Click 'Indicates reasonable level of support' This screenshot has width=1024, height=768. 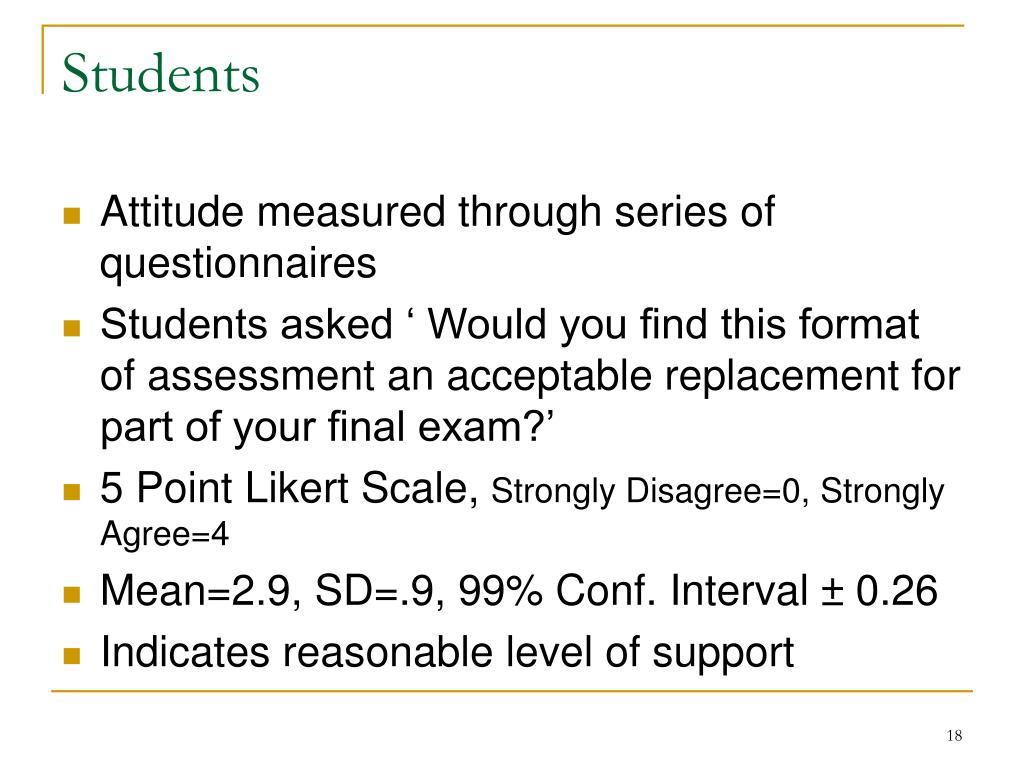[447, 652]
